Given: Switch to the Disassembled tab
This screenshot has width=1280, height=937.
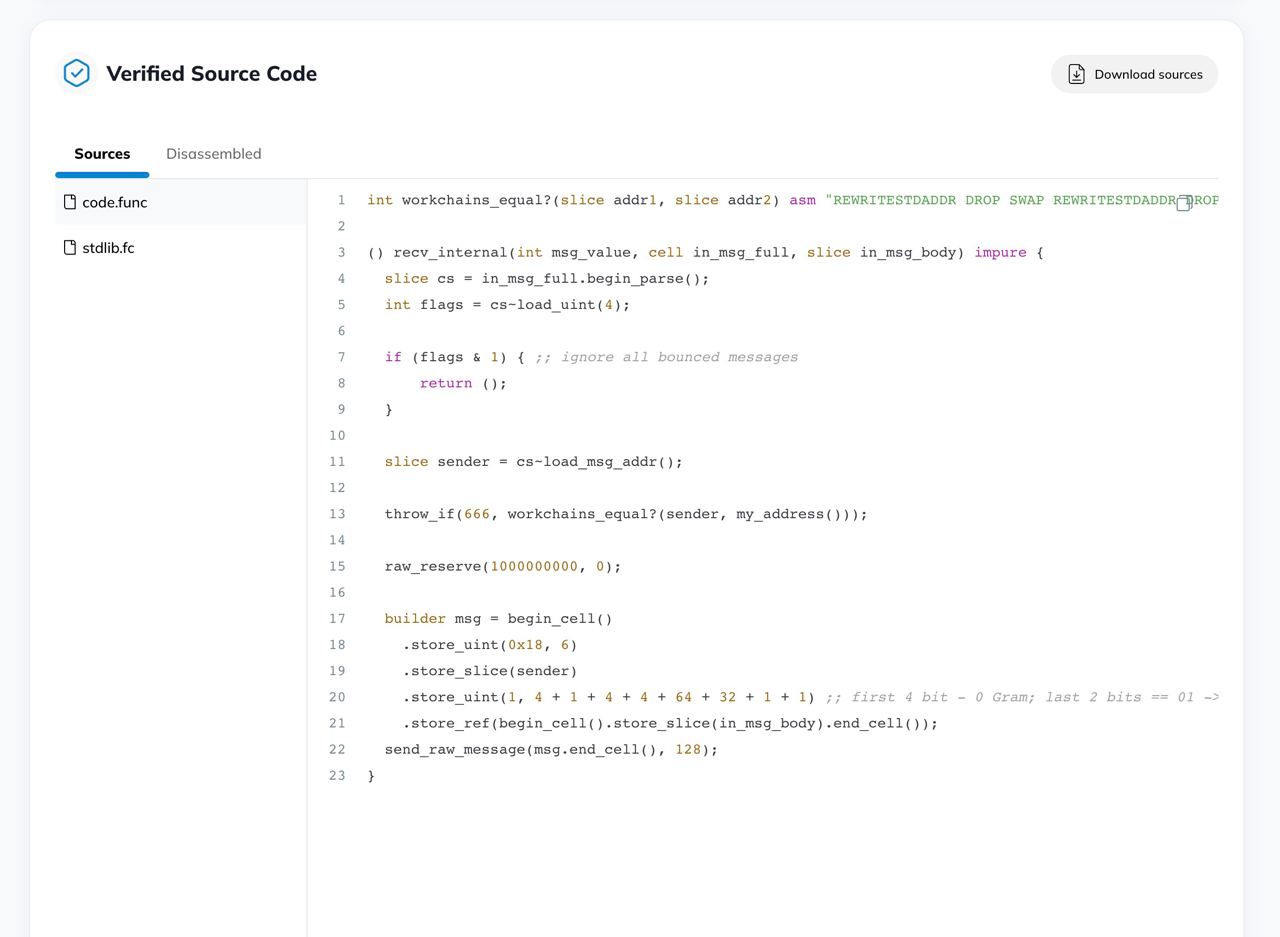Looking at the screenshot, I should 214,154.
